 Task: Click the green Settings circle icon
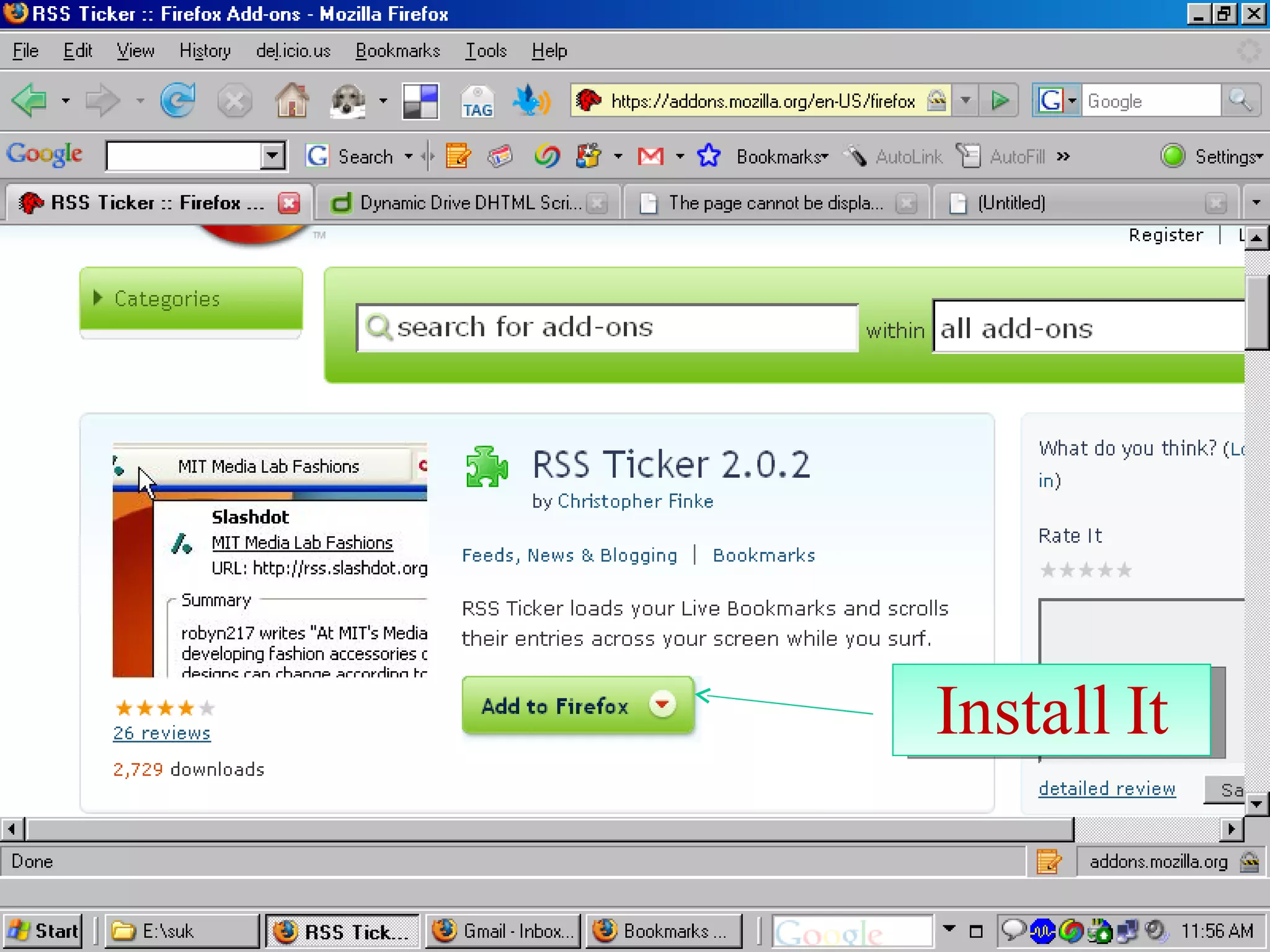click(x=1173, y=156)
